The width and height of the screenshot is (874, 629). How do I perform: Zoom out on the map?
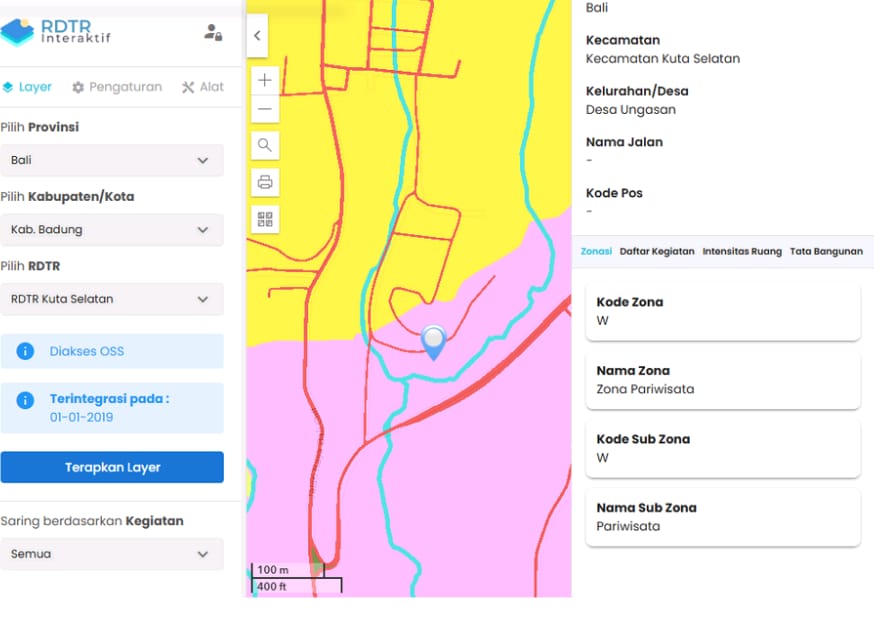[265, 109]
